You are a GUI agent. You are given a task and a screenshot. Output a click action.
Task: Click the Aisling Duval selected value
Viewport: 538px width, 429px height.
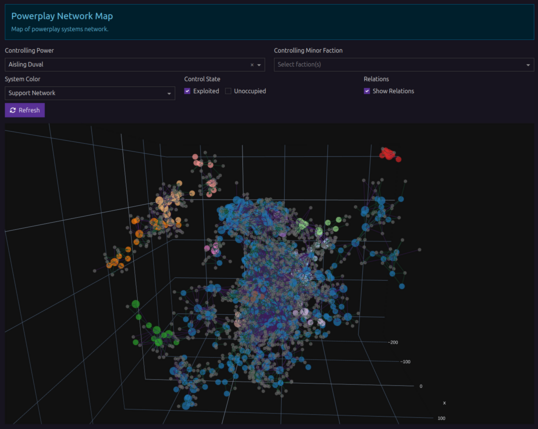[26, 65]
